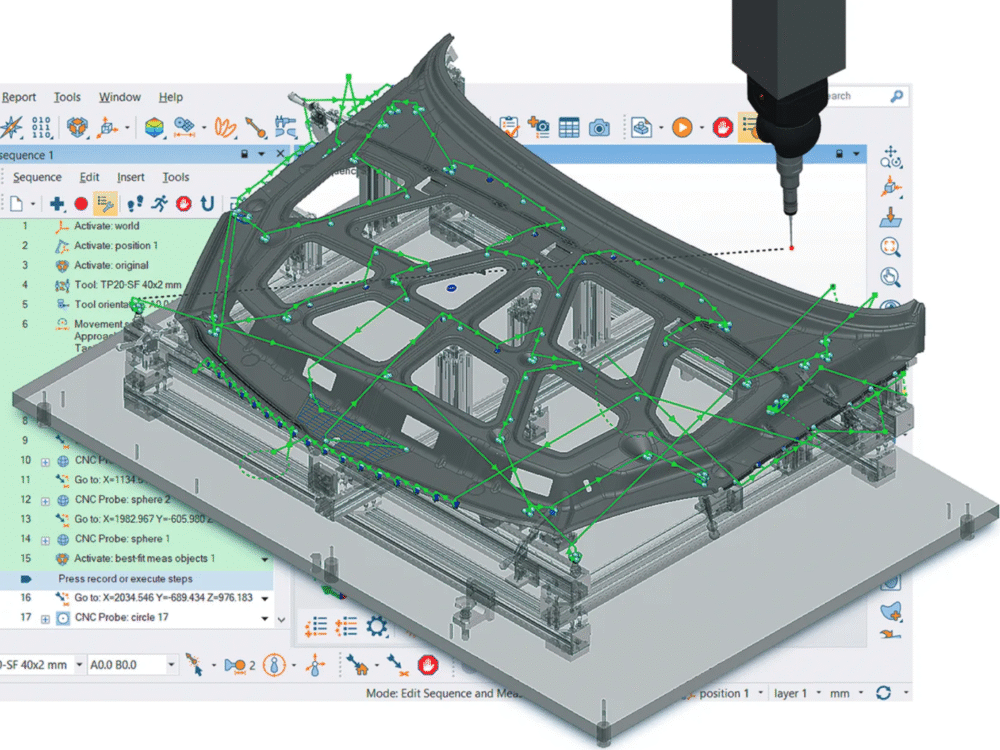Open the A0.0 B0.0 orientation dropdown
The image size is (1000, 750).
171,665
